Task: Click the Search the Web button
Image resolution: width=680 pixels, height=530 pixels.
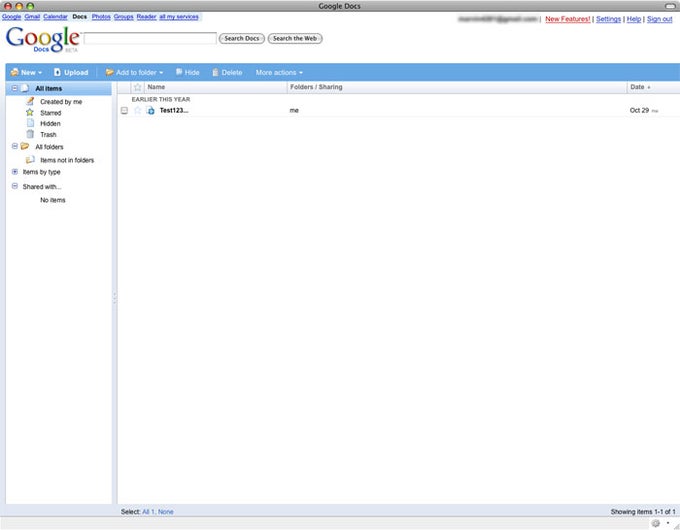Action: (x=295, y=38)
